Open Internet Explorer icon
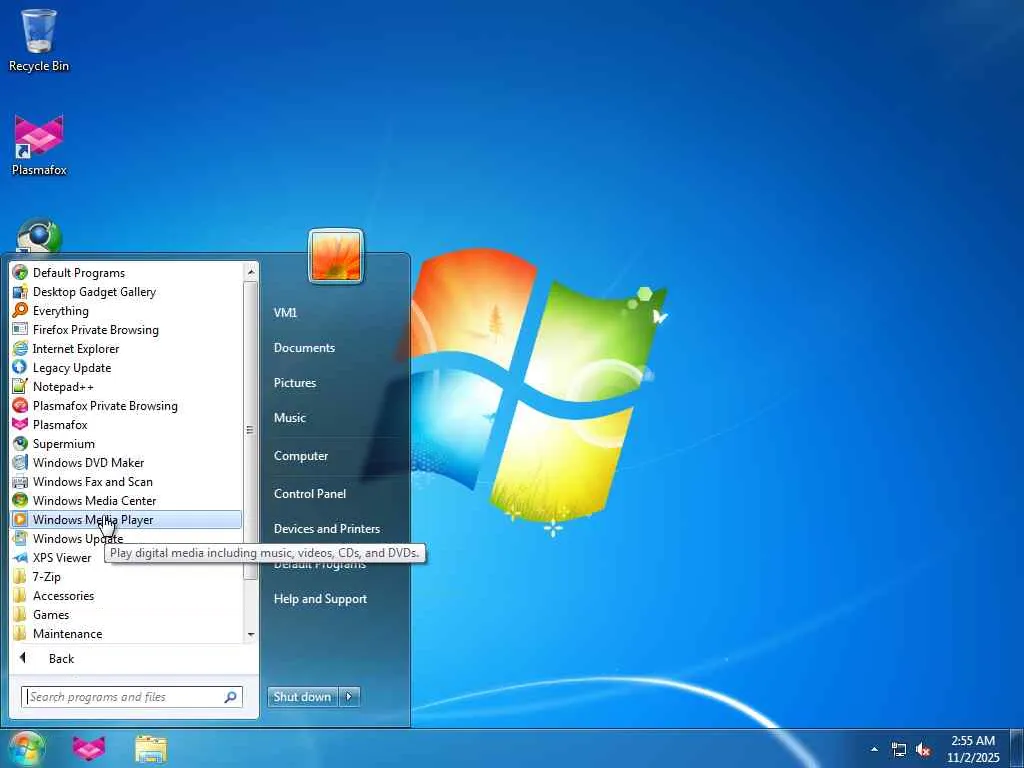 coord(20,348)
